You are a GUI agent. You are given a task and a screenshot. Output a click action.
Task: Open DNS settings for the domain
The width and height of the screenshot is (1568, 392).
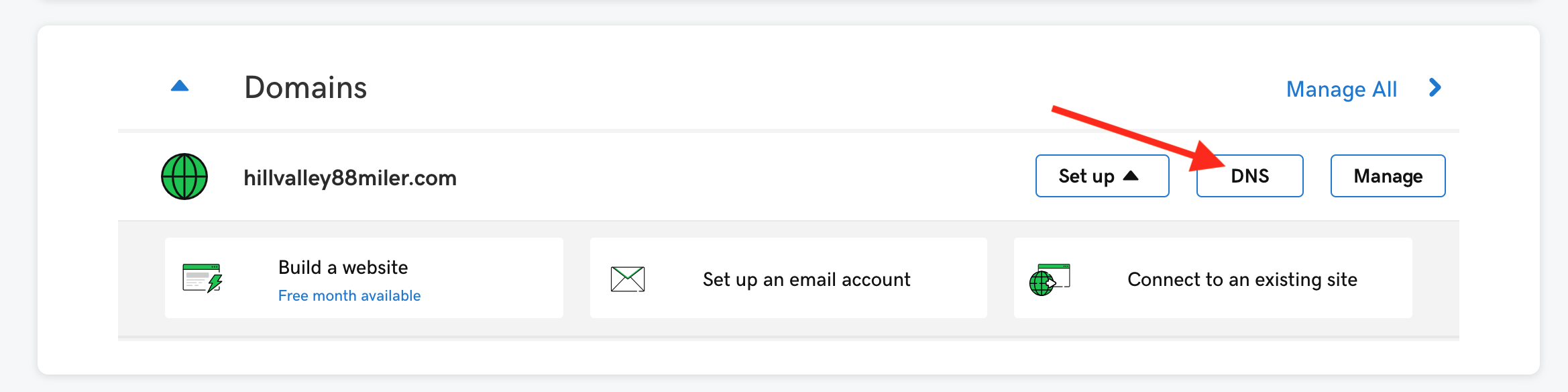click(1250, 176)
